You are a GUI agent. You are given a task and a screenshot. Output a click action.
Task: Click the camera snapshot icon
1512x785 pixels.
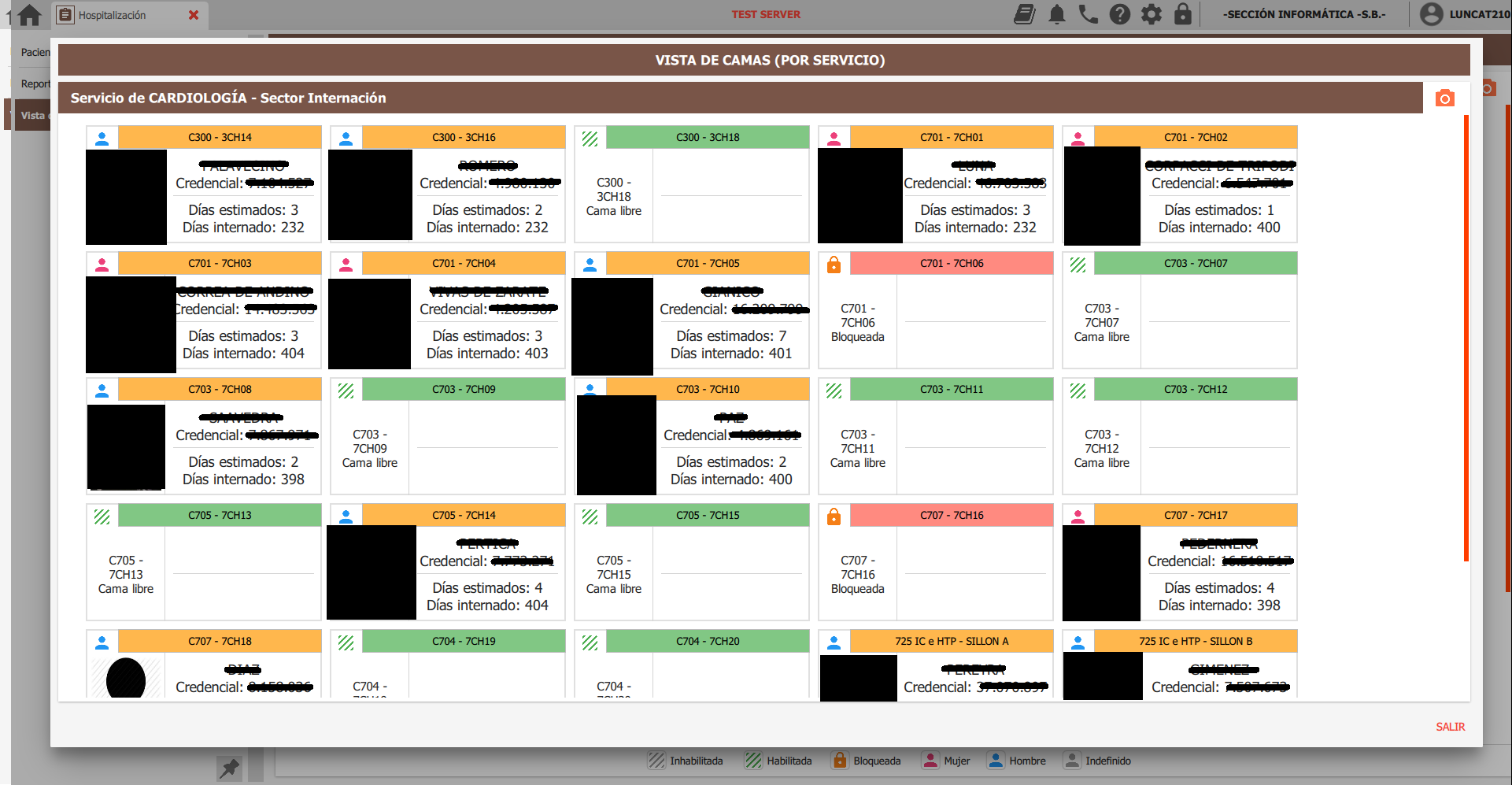1444,98
